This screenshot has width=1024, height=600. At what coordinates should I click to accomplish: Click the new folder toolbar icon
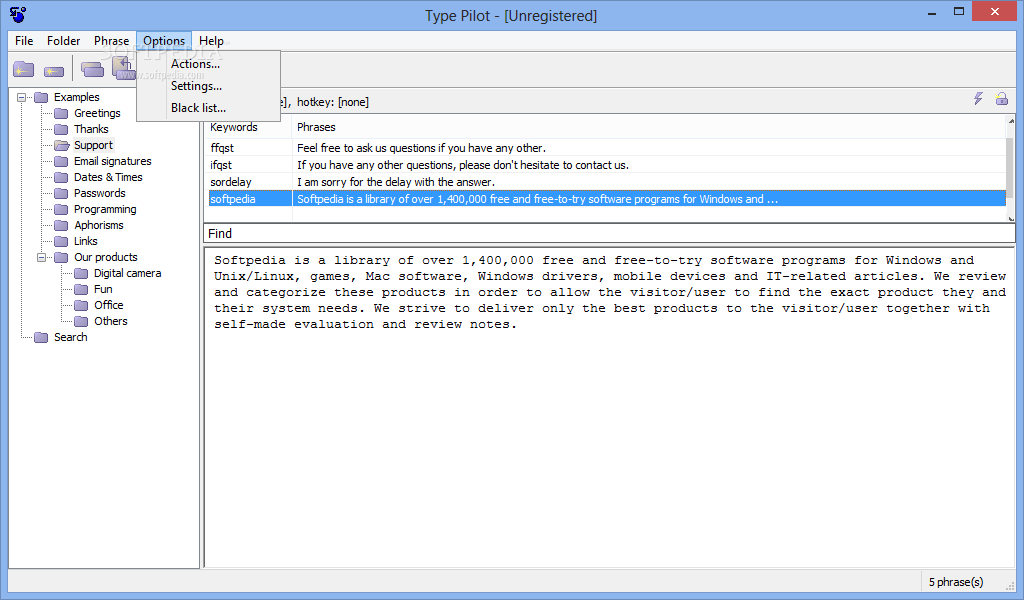pos(24,69)
